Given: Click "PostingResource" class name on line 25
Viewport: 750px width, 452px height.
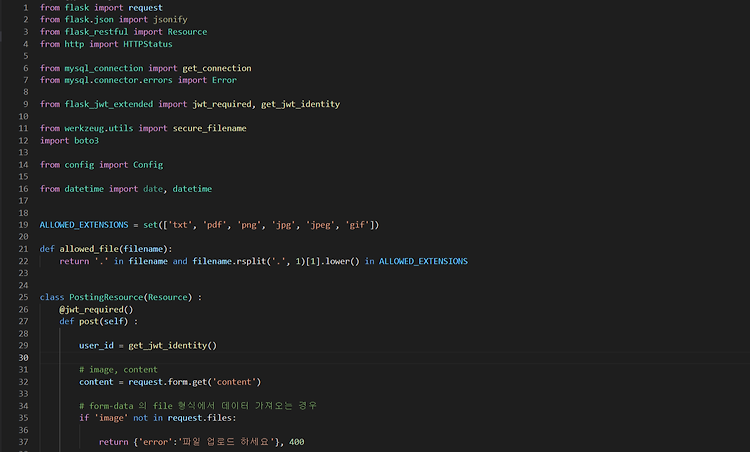Looking at the screenshot, I should (x=106, y=297).
